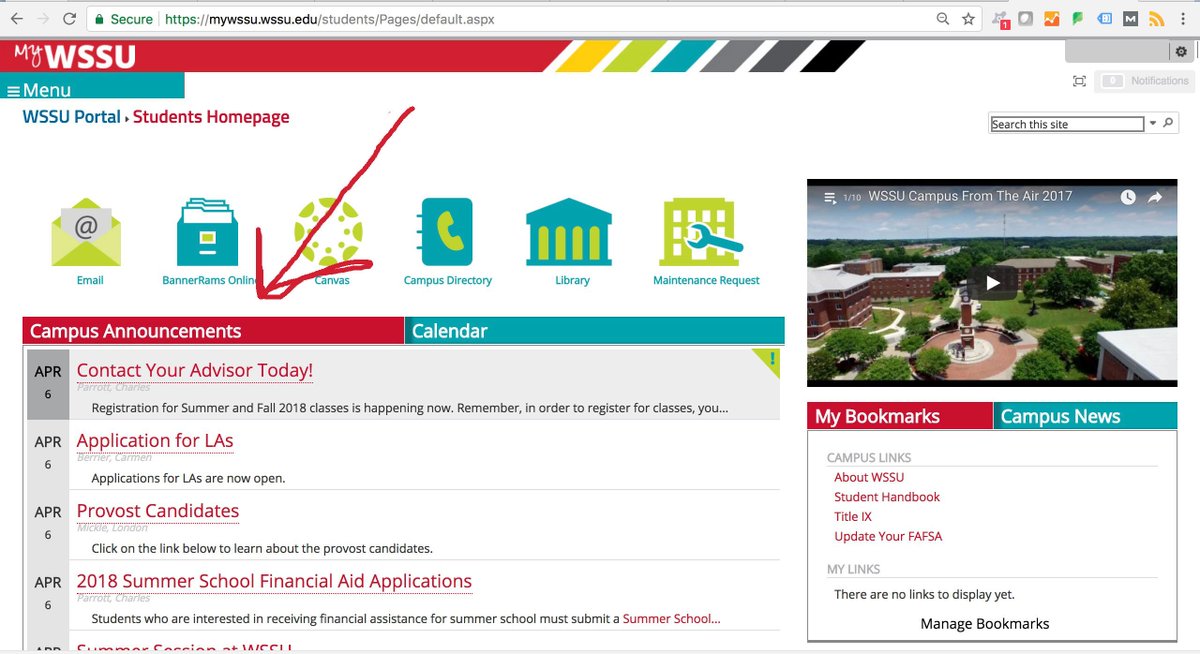The width and height of the screenshot is (1200, 654).
Task: Open the Email envelope icon
Action: click(86, 232)
